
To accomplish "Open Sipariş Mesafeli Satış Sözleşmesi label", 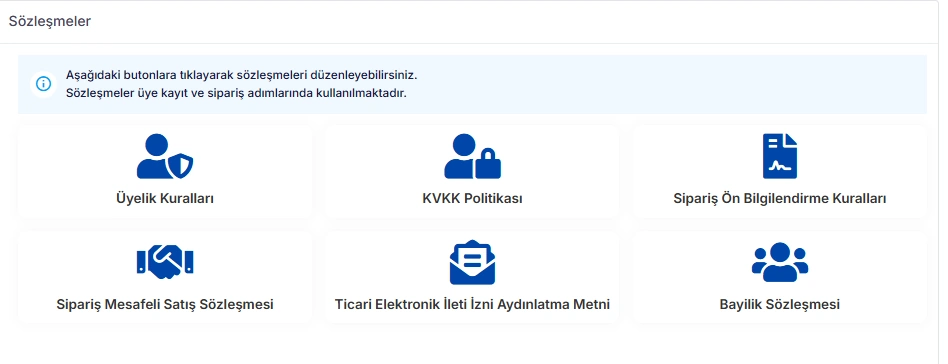I will click(x=164, y=305).
